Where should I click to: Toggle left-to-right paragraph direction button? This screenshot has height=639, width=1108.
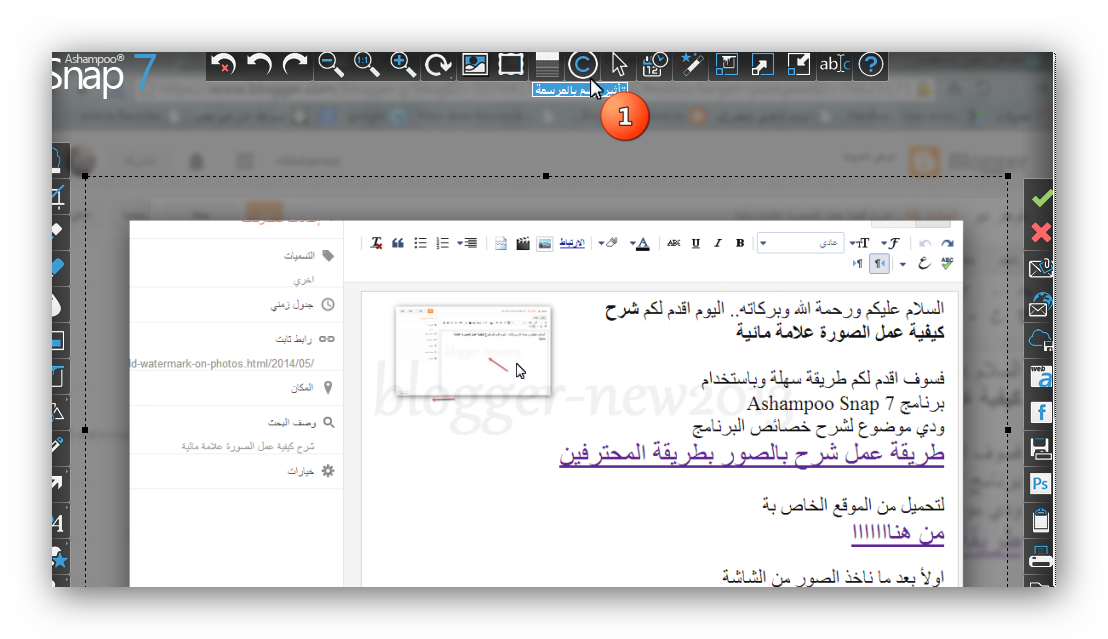click(x=857, y=264)
